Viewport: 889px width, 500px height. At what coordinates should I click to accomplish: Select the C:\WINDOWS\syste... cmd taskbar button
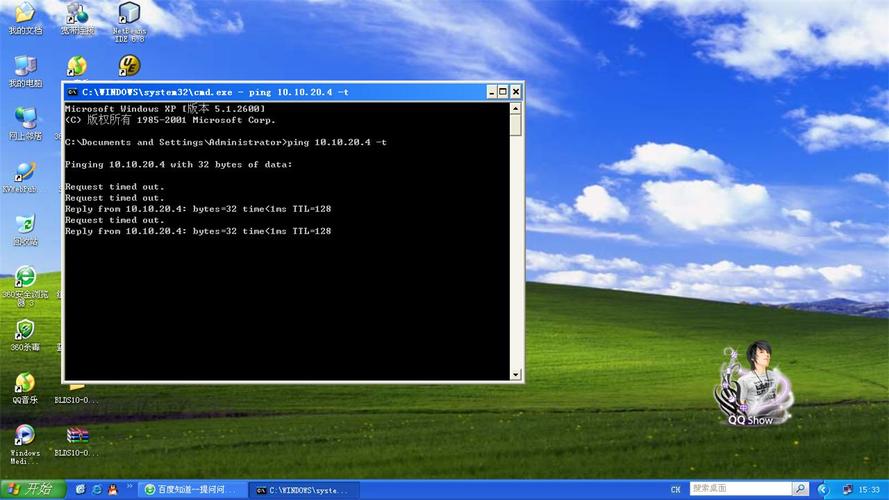(x=304, y=490)
